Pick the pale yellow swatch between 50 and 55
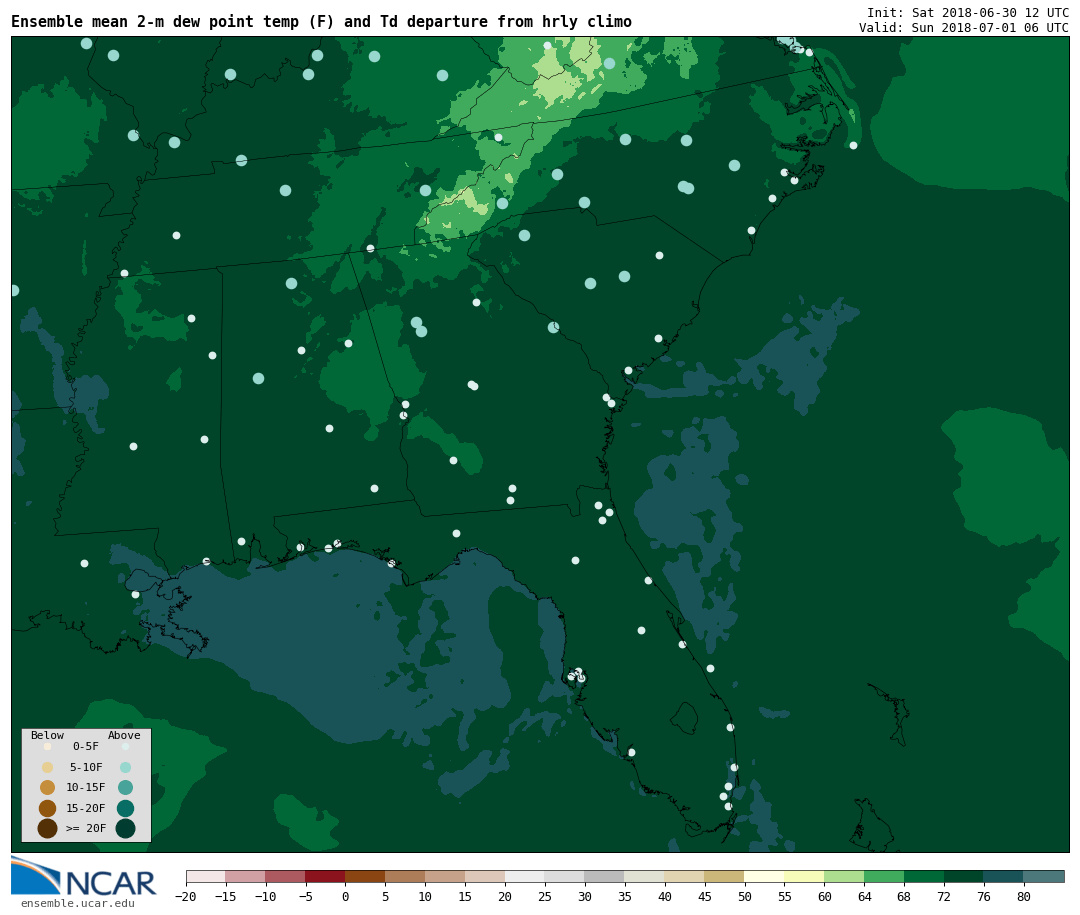 pyautogui.click(x=765, y=876)
